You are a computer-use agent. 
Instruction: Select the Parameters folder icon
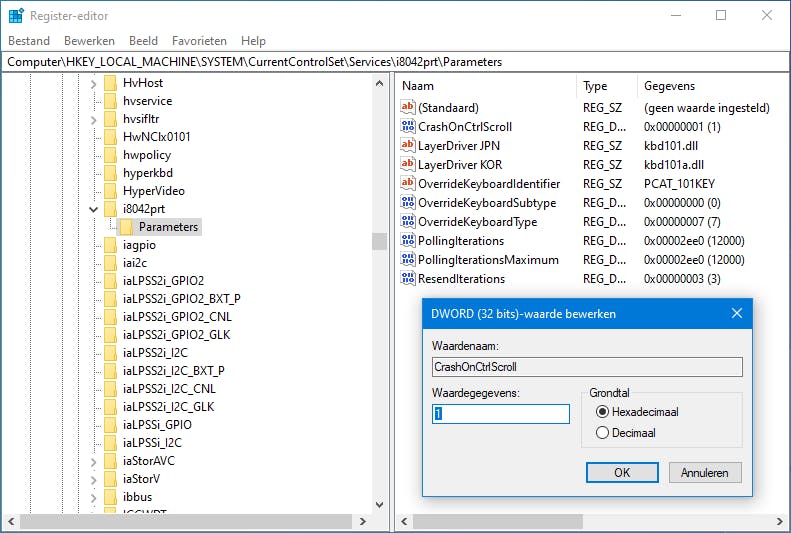coord(127,227)
